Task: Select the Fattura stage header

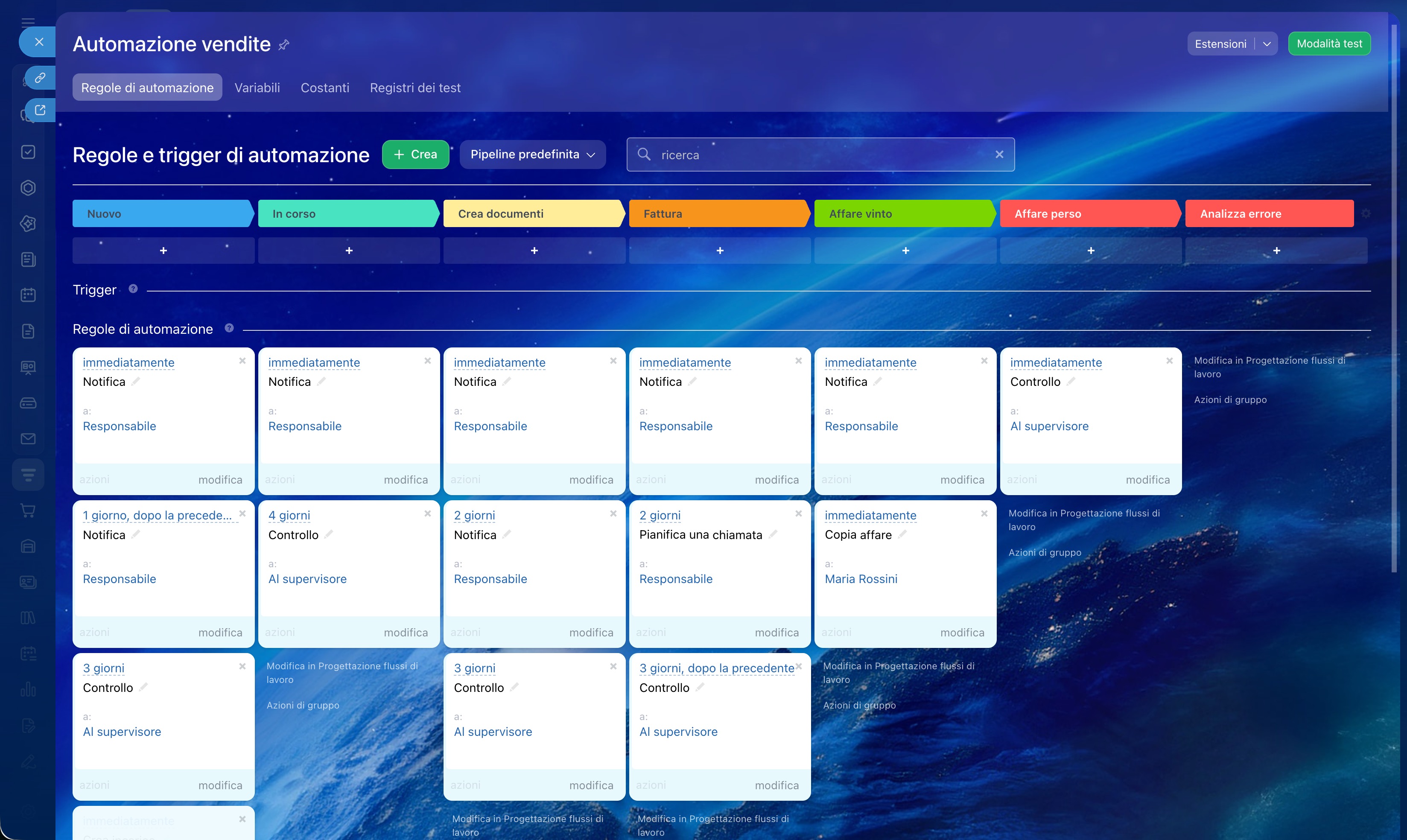Action: pos(720,213)
